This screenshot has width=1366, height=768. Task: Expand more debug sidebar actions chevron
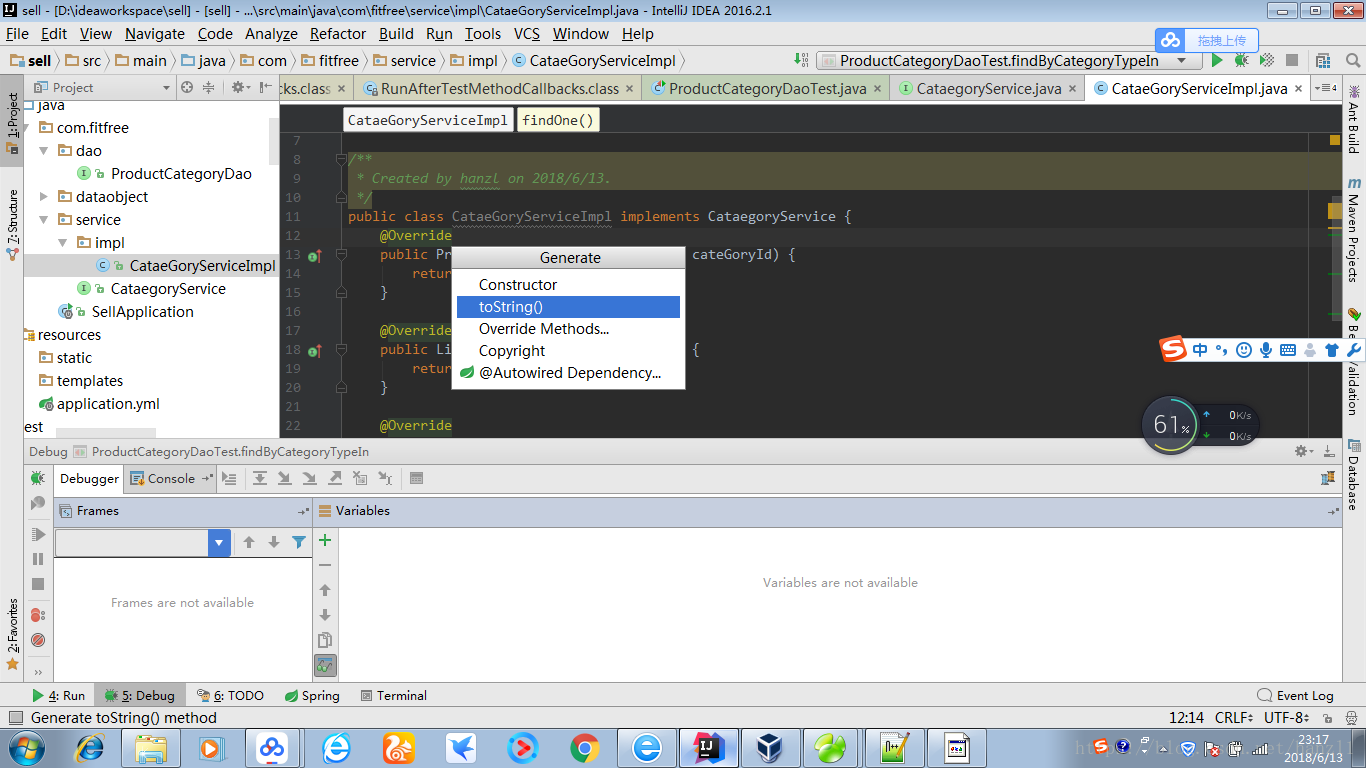(38, 672)
